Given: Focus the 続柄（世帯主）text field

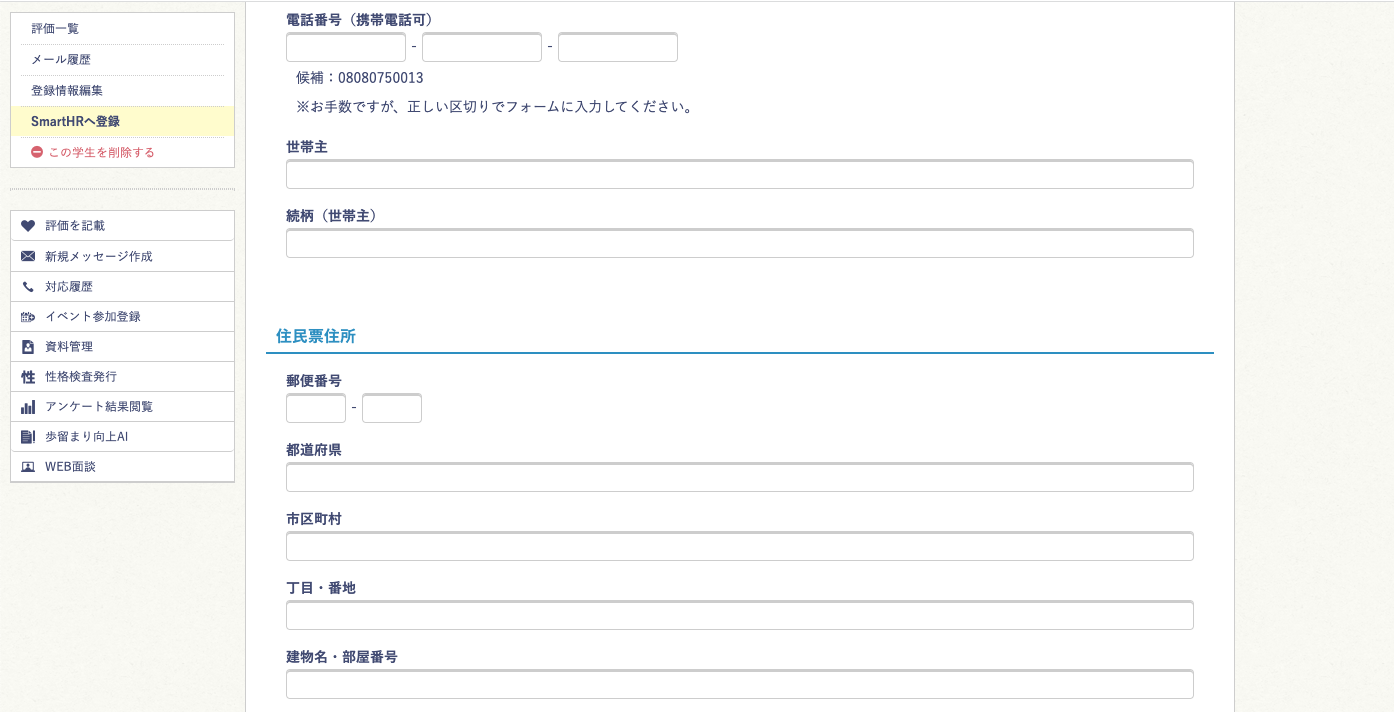Looking at the screenshot, I should [x=739, y=243].
